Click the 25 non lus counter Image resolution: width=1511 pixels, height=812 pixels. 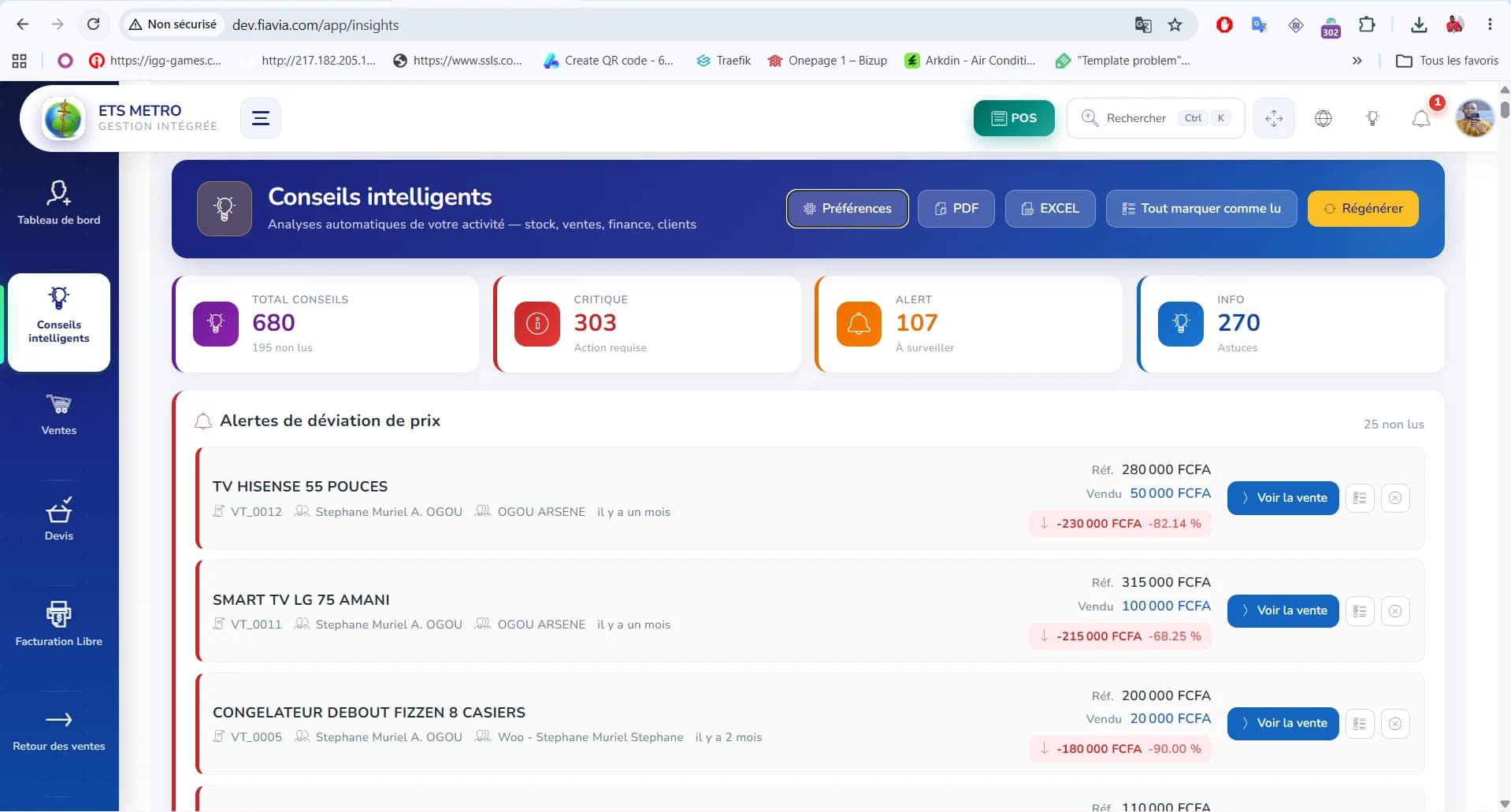(1394, 425)
